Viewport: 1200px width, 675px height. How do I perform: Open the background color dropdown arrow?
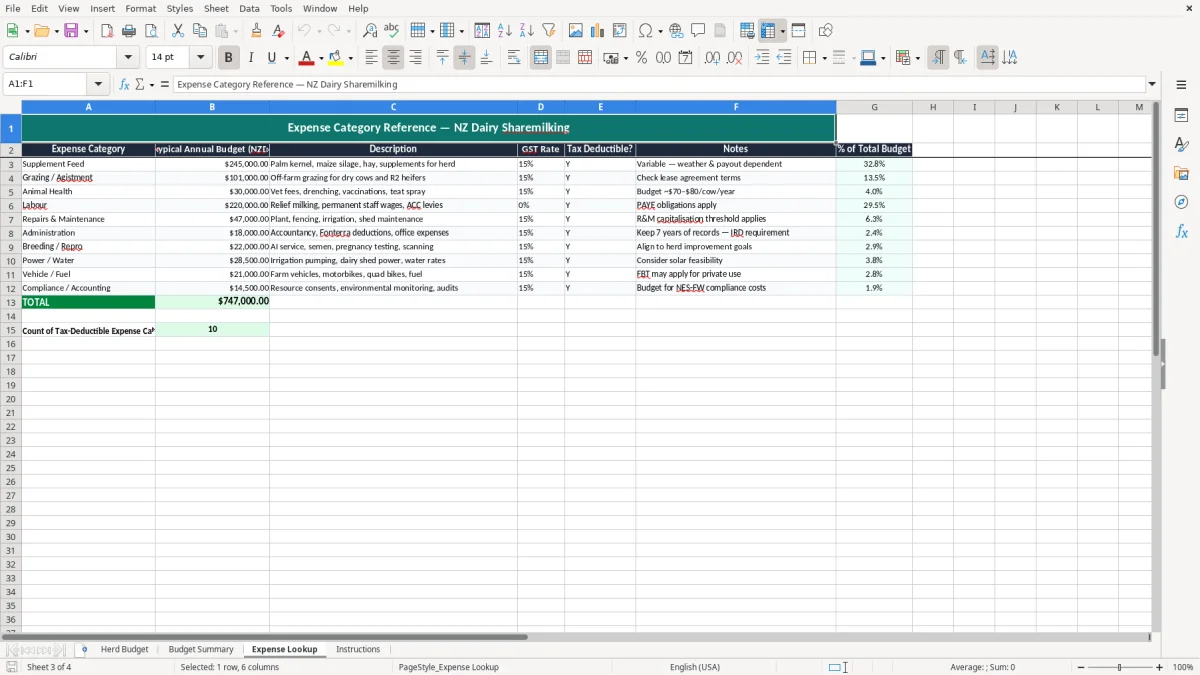pos(350,58)
